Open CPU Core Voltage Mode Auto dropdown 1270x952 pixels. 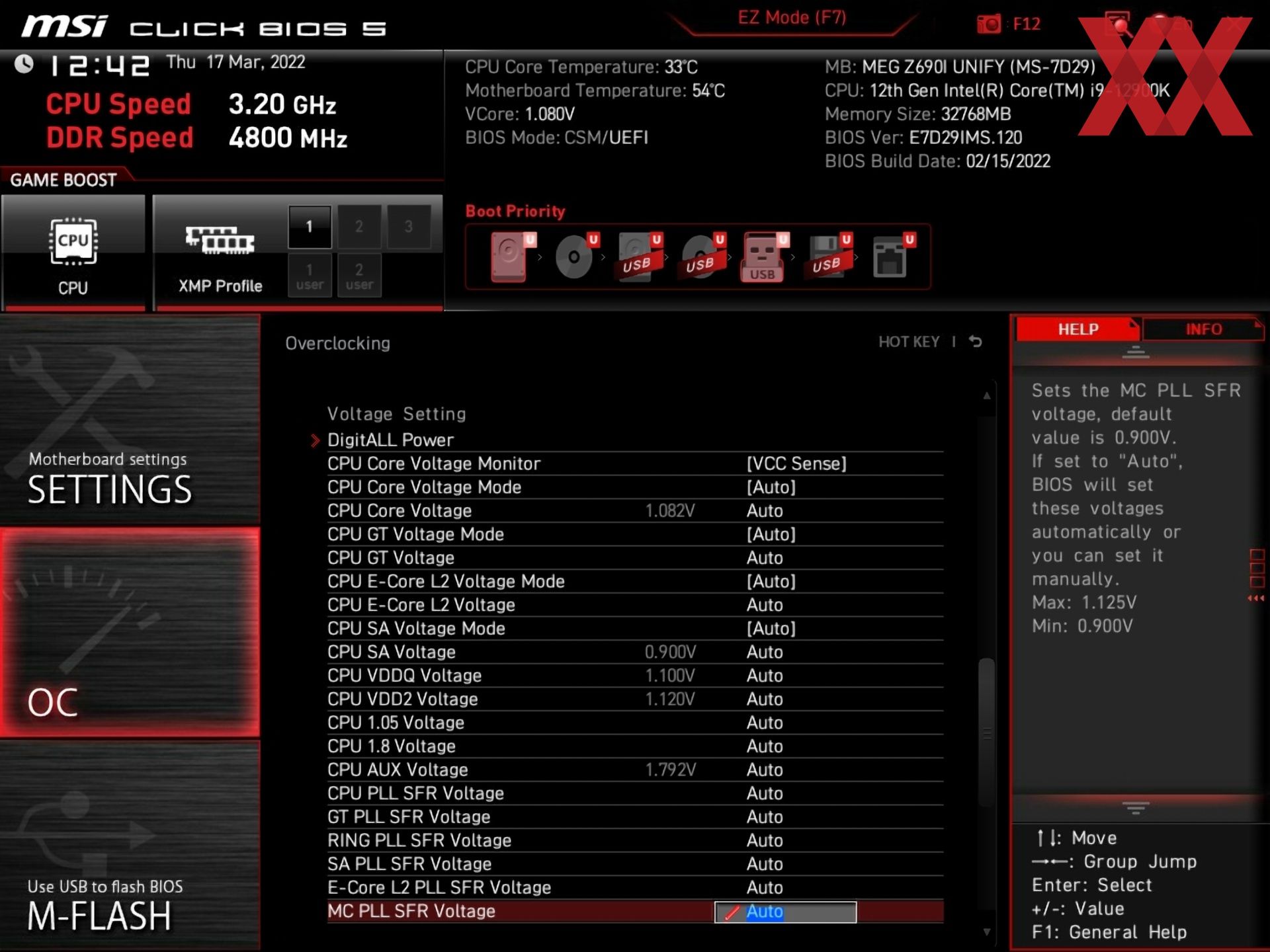[771, 487]
